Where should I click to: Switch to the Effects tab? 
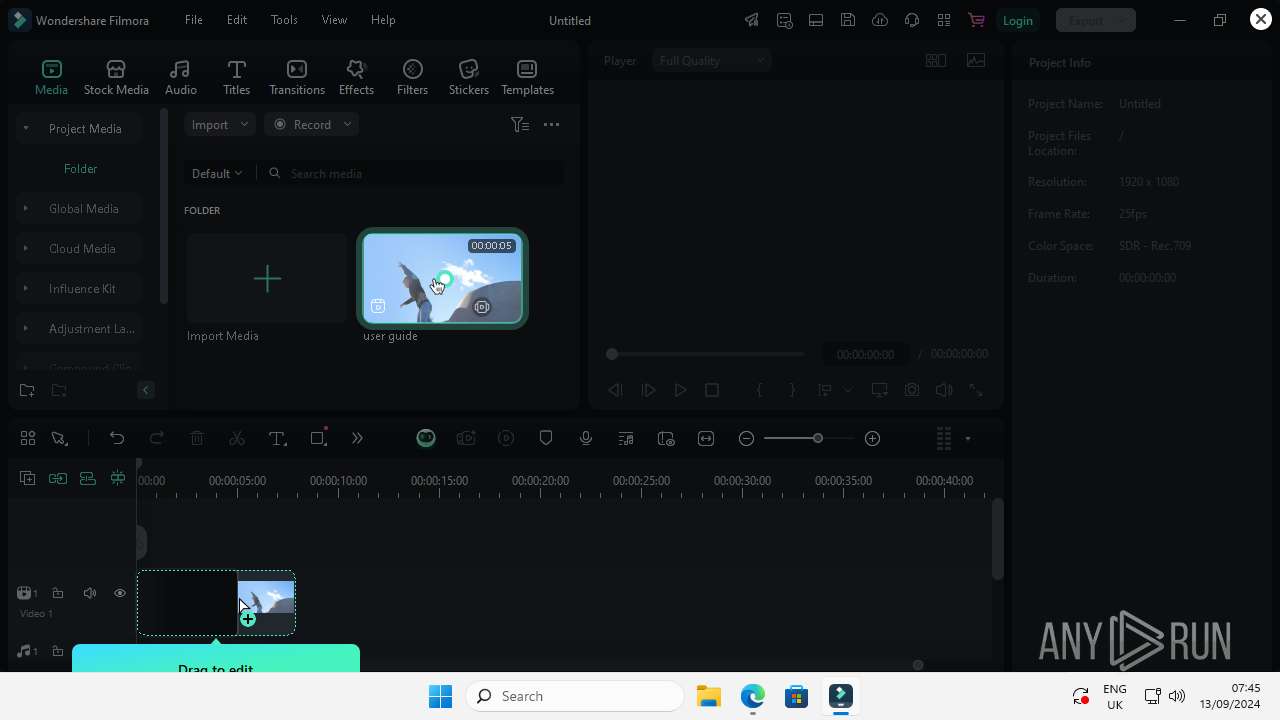tap(356, 77)
